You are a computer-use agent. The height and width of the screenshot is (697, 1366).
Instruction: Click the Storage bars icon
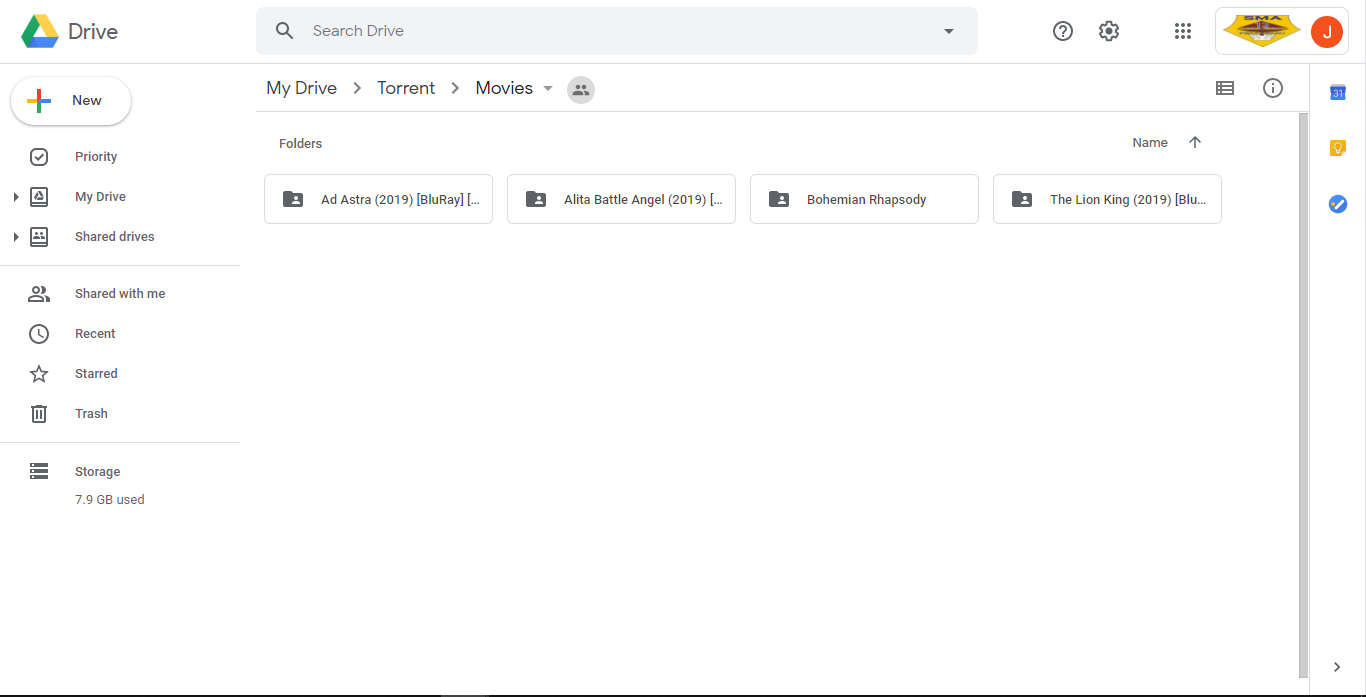pos(39,471)
